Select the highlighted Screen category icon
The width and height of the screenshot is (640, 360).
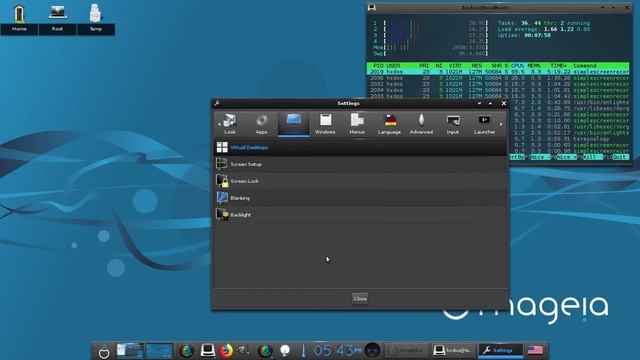293,124
